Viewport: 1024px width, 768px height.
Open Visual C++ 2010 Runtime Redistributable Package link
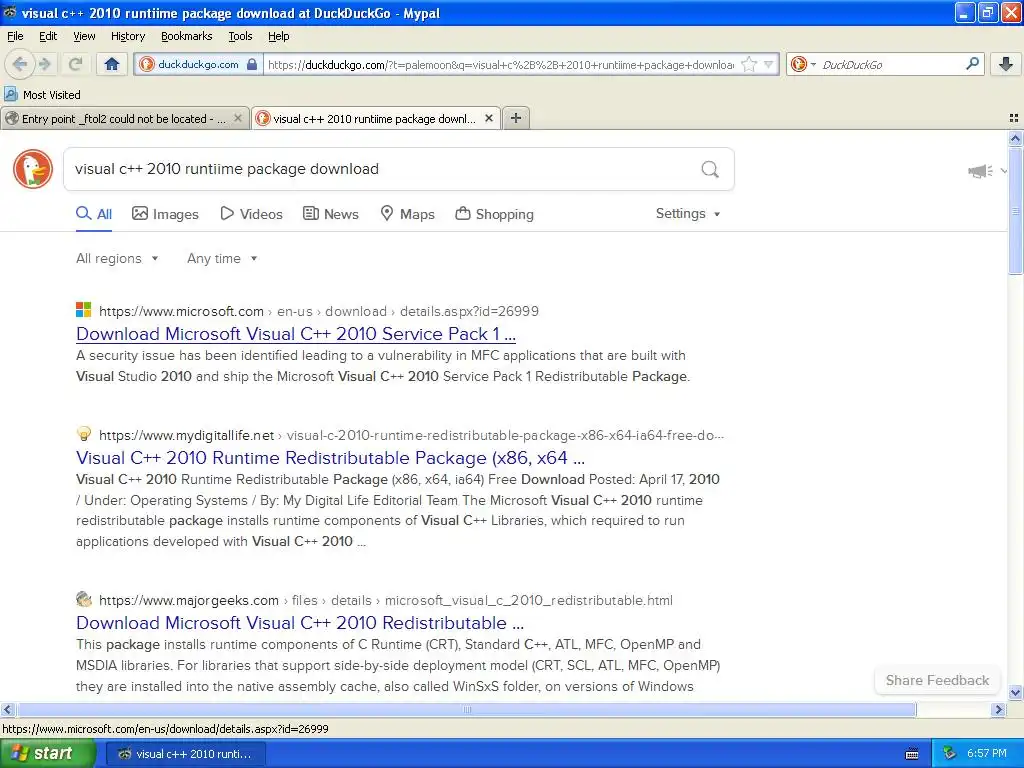tap(330, 458)
